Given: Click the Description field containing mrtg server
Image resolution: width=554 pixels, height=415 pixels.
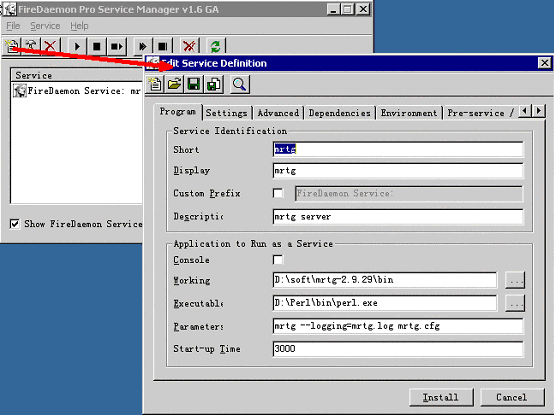Looking at the screenshot, I should [x=398, y=217].
